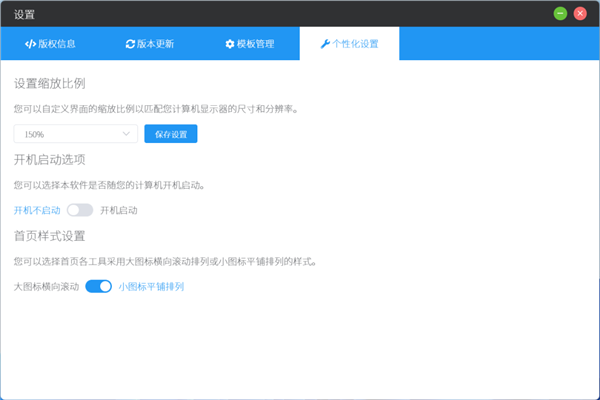Switch to the 版权信息 tab
This screenshot has height=400, width=600.
click(50, 44)
